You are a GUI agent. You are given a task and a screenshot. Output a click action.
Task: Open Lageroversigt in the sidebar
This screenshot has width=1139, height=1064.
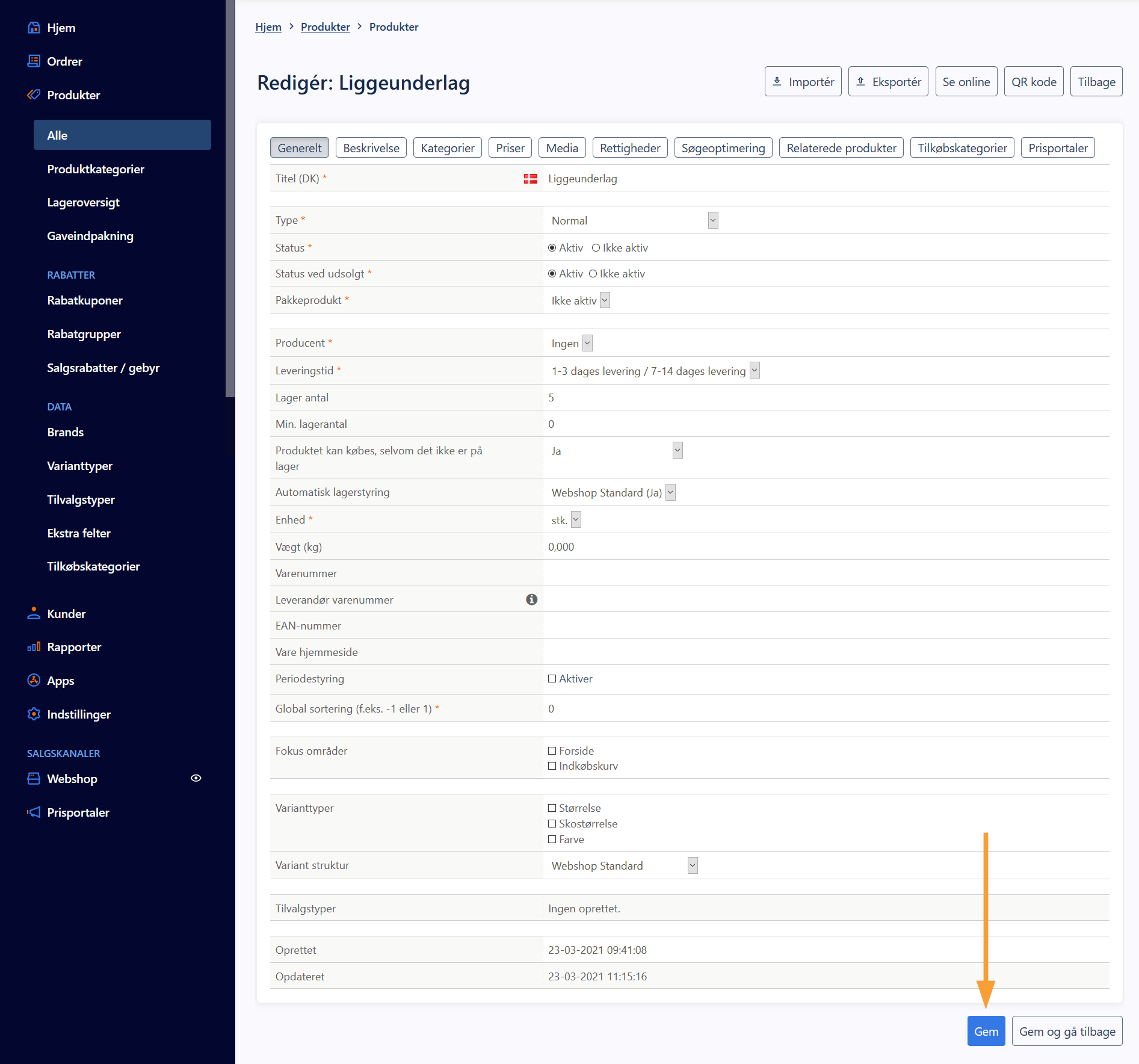click(83, 202)
